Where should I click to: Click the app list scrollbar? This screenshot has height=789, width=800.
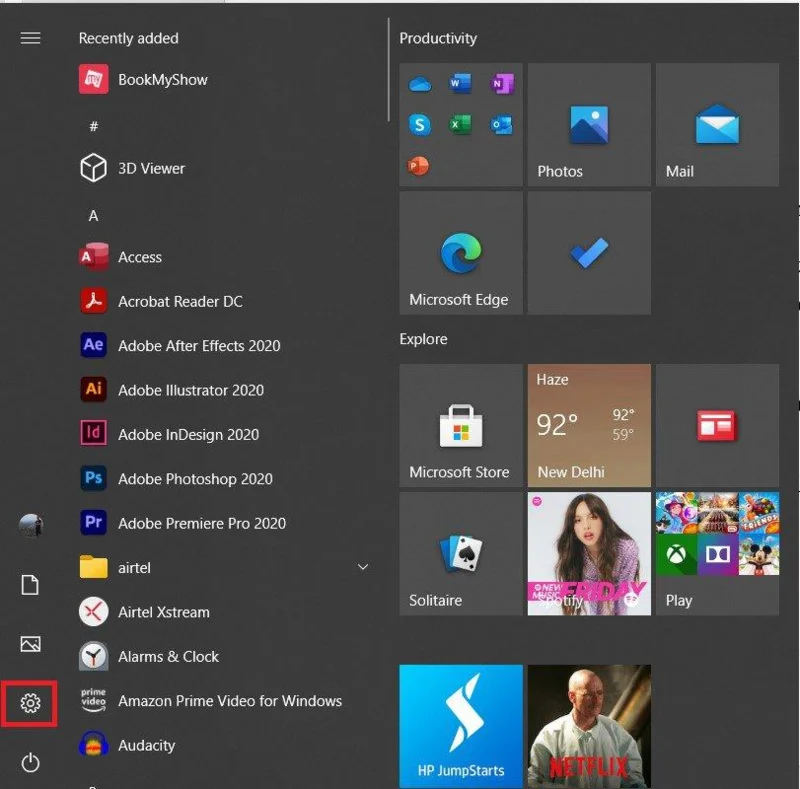click(x=388, y=70)
